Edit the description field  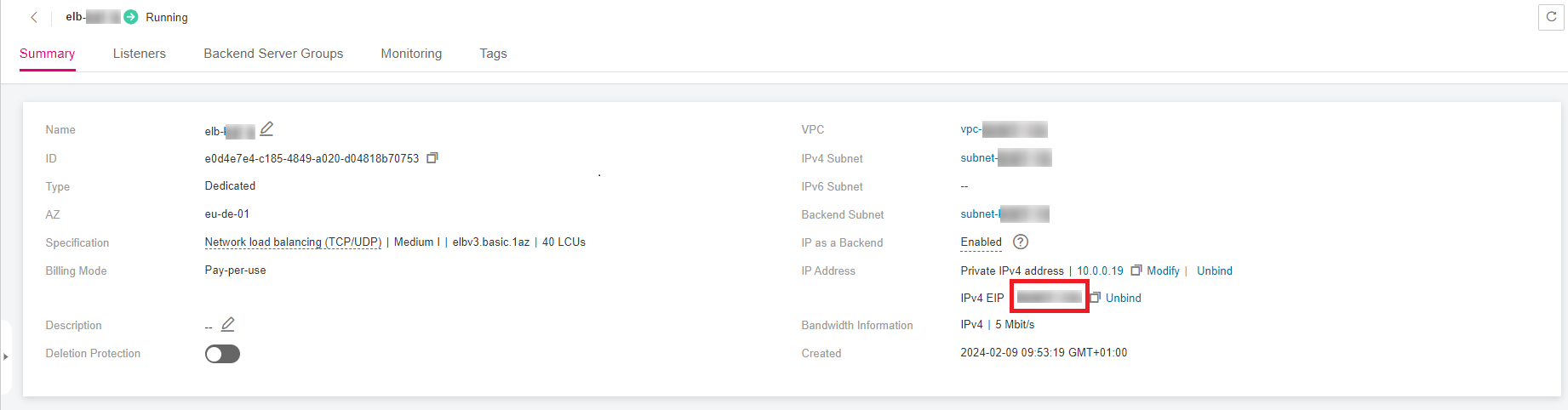pyautogui.click(x=227, y=325)
